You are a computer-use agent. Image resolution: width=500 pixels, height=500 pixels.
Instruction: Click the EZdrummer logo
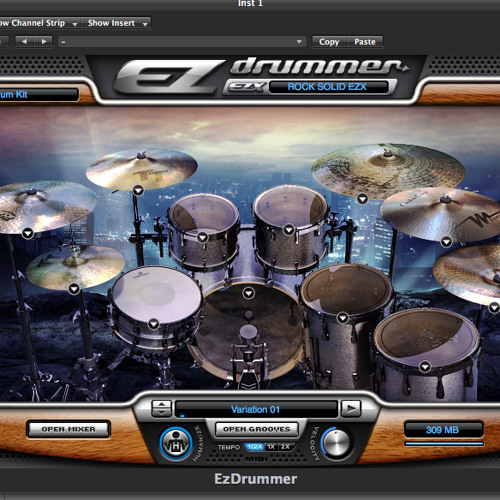coord(262,76)
